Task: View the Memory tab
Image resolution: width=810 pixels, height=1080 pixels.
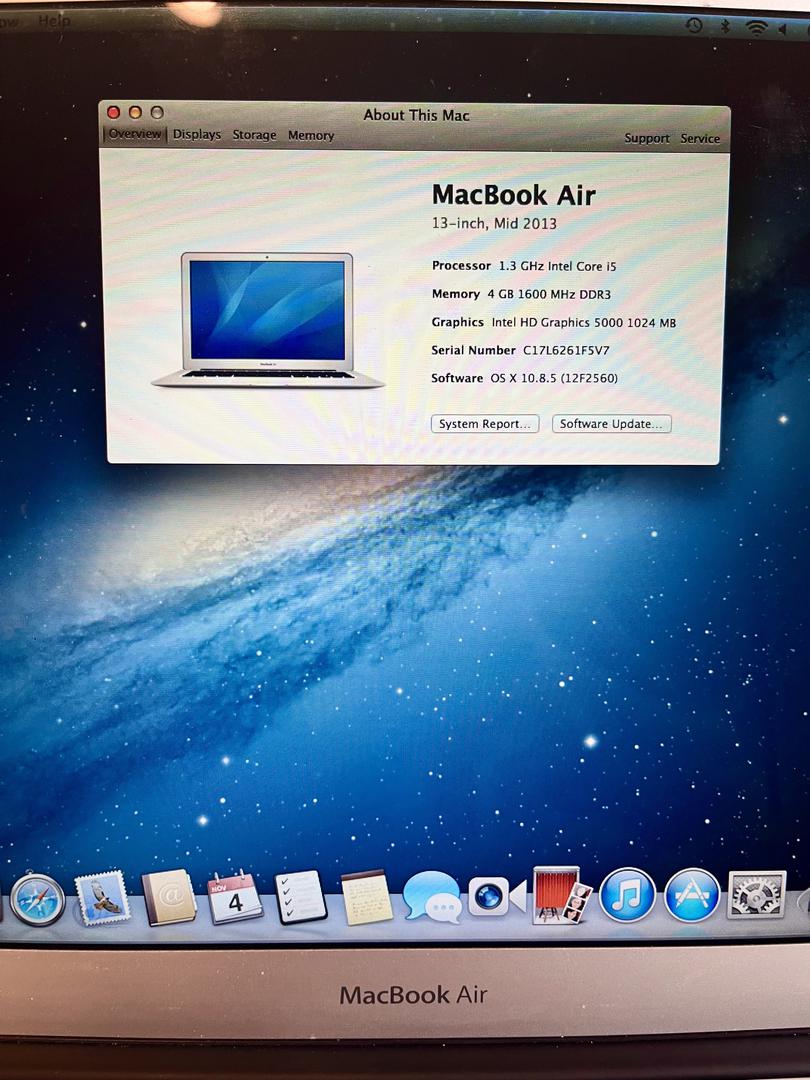Action: point(311,136)
